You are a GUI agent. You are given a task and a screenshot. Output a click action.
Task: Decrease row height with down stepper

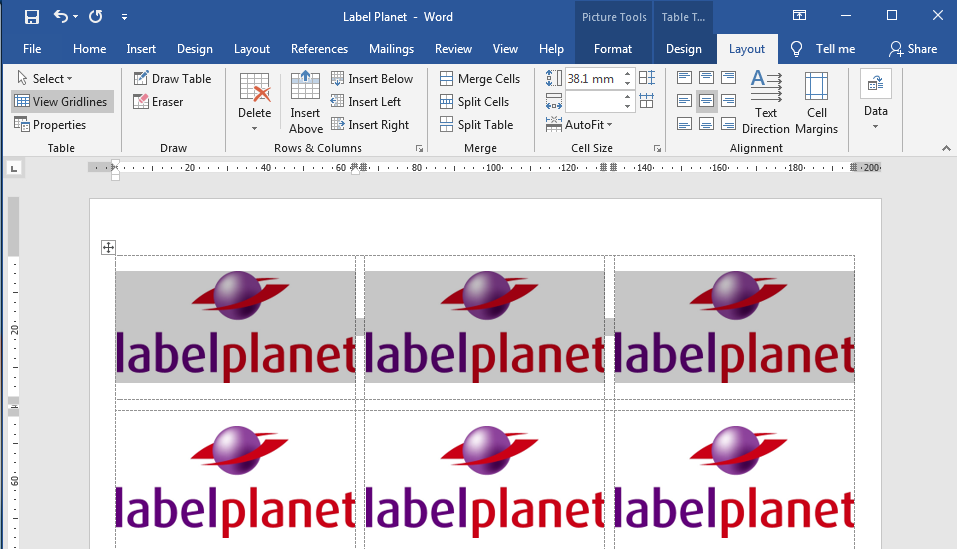coord(627,84)
